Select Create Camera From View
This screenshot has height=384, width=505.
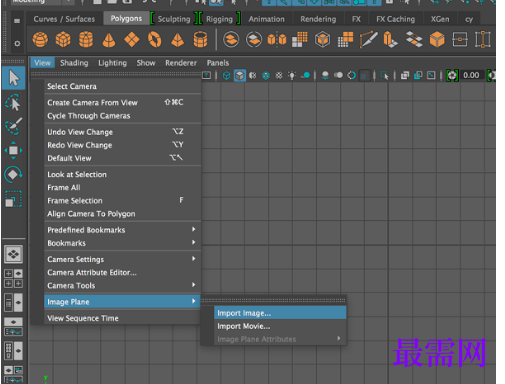click(122, 103)
